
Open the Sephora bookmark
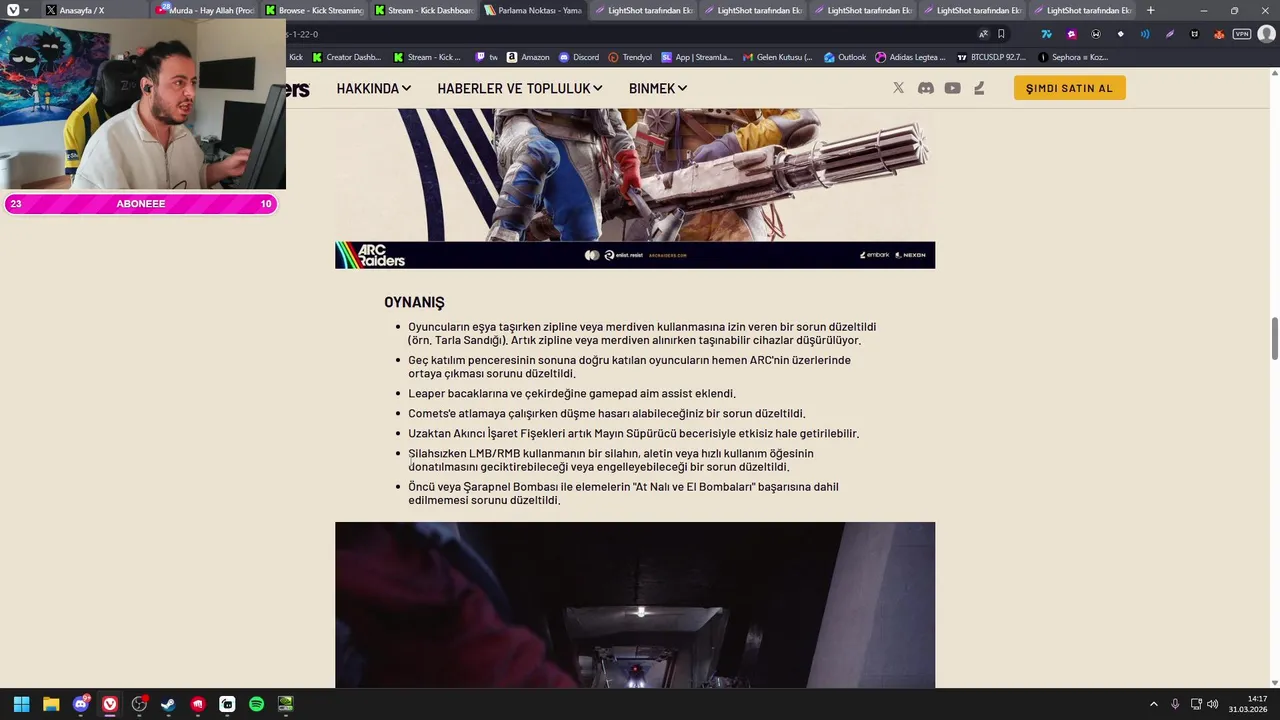[1073, 57]
